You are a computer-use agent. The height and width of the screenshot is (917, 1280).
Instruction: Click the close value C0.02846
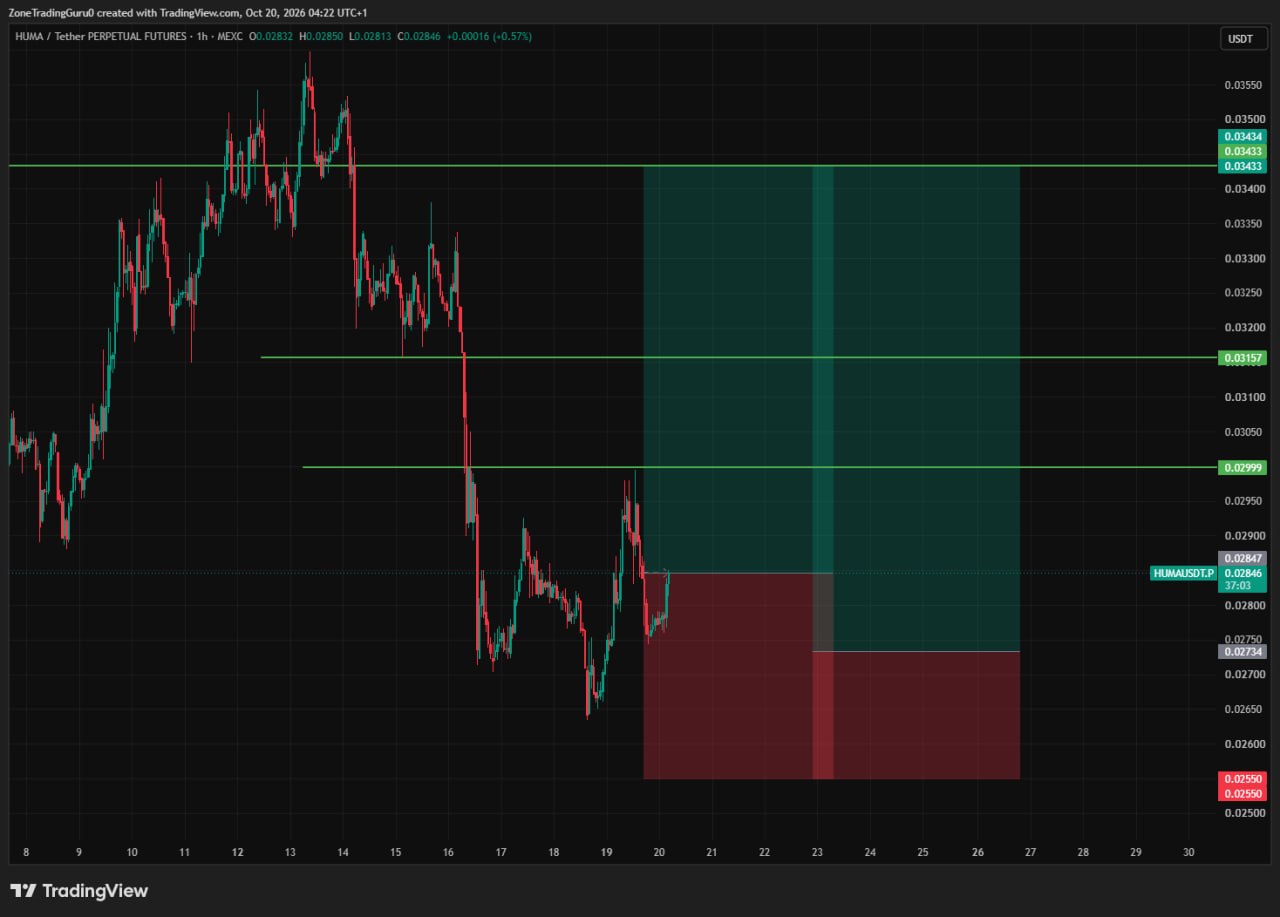tap(418, 36)
